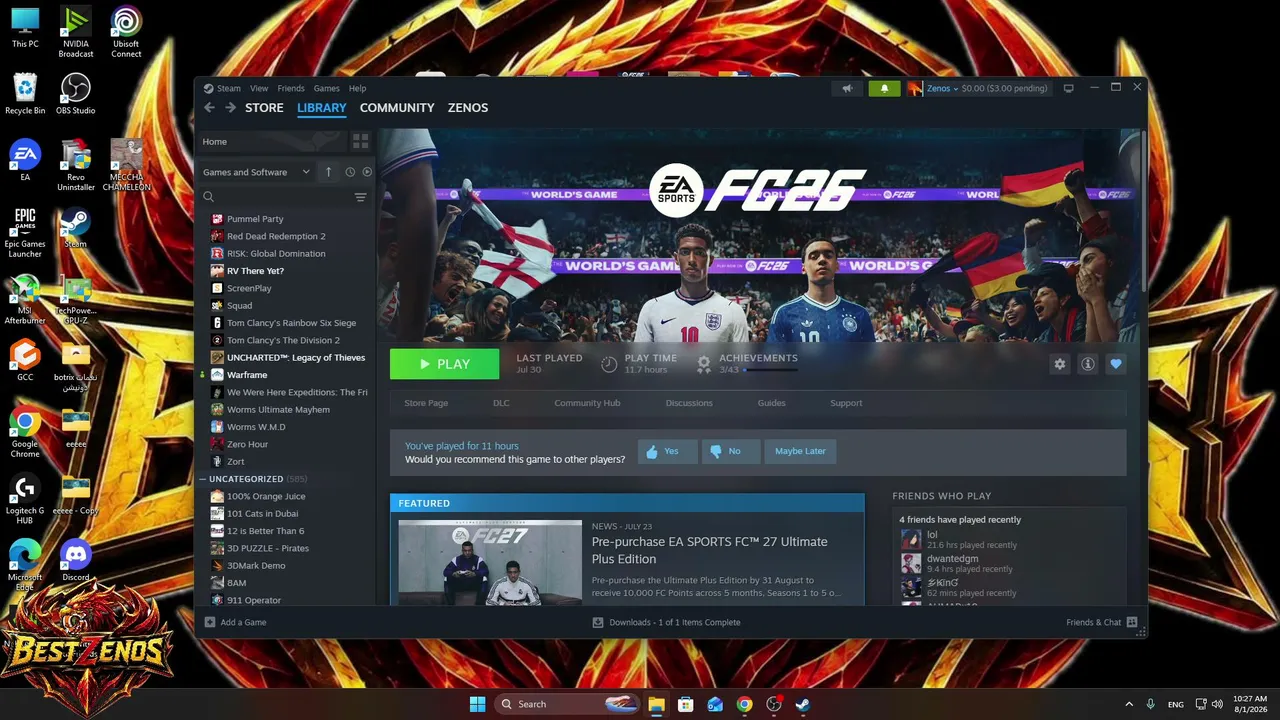Open the announcements megaphone icon
Screen dimensions: 1280x720
click(x=847, y=88)
